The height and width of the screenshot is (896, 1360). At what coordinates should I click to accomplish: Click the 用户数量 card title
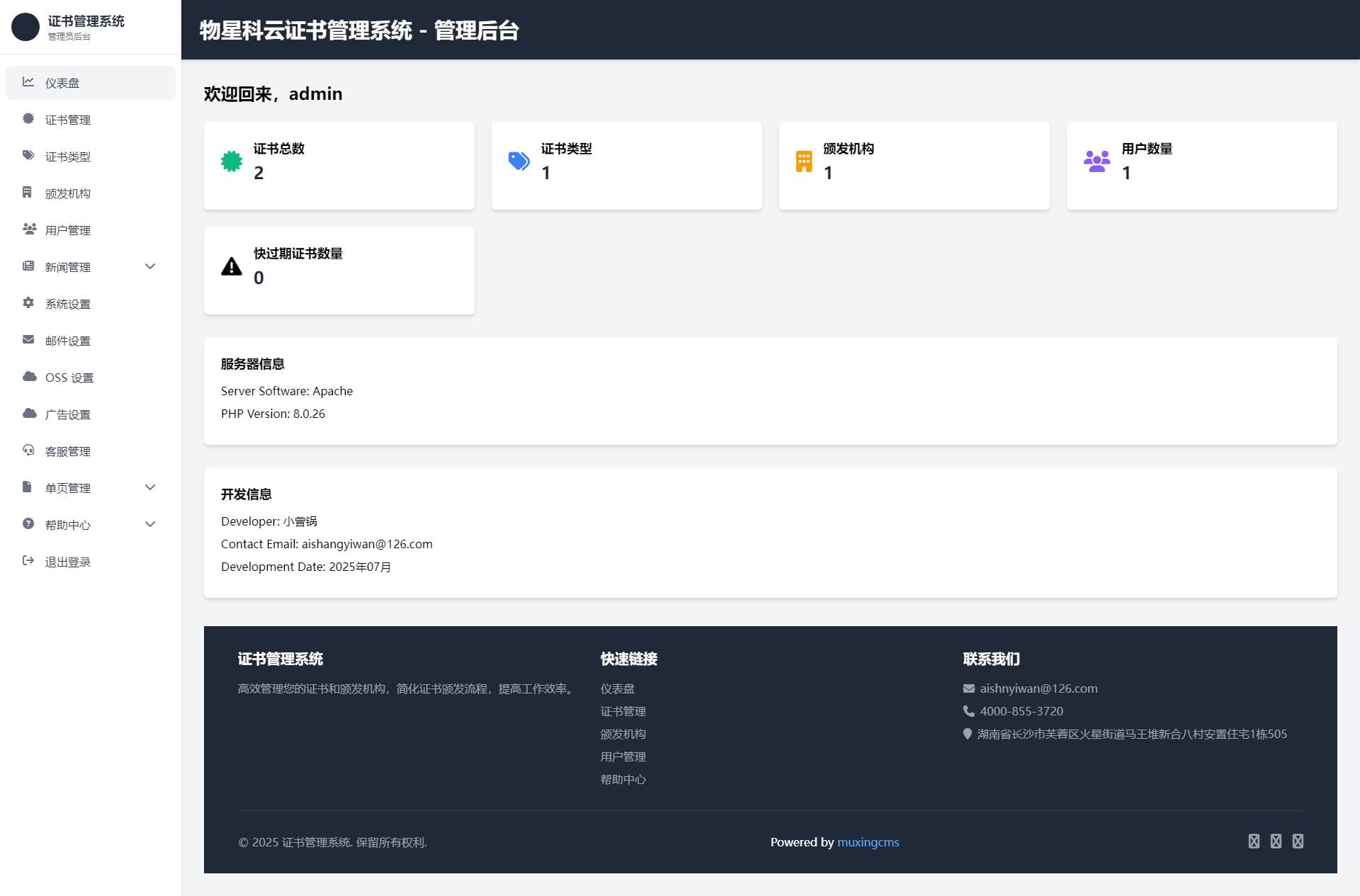coord(1147,149)
